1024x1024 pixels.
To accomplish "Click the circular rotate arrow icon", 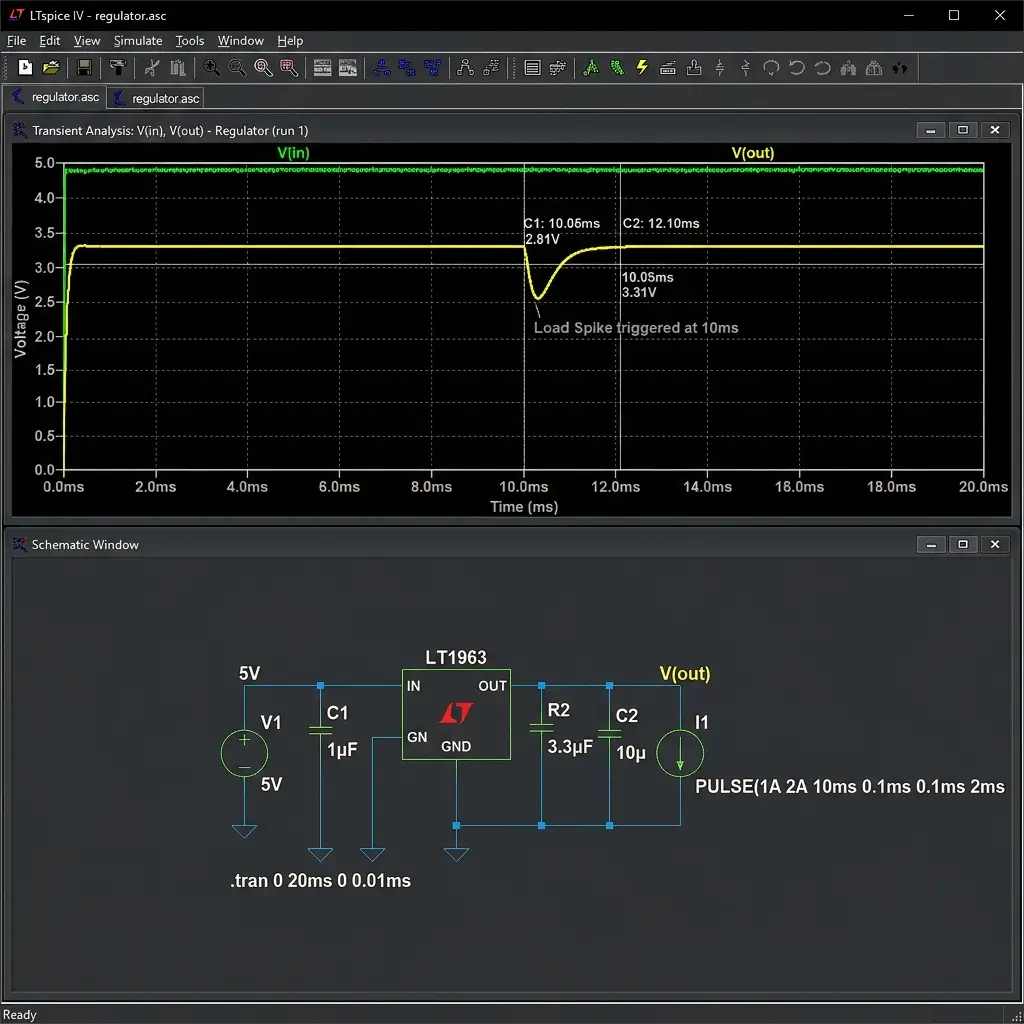I will [x=771, y=67].
